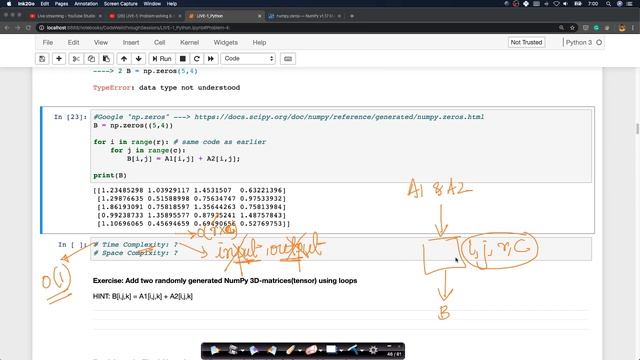Select the LIVE-1_Python browser tab
Viewport: 640px width, 360px height.
pos(224,16)
